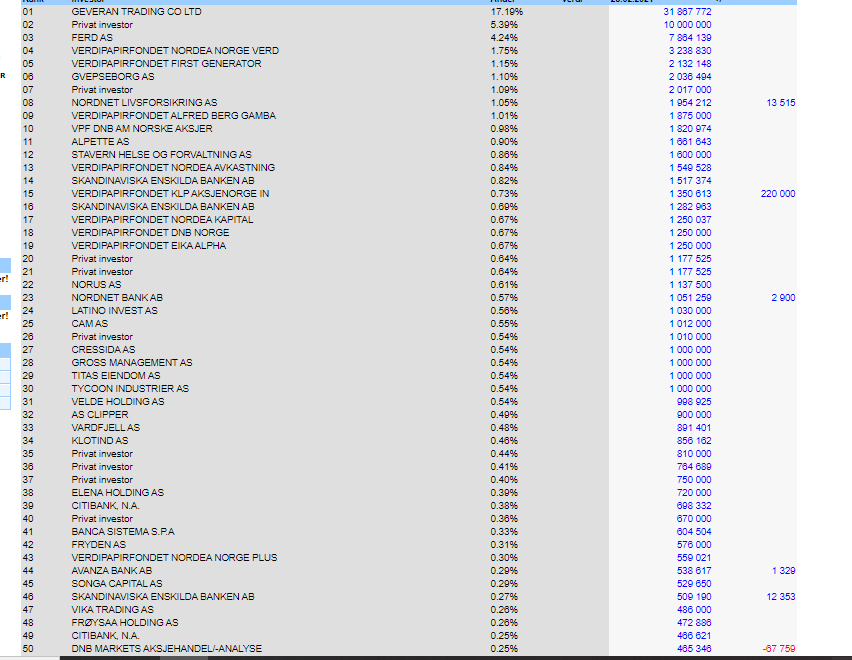The image size is (852, 660).
Task: Click share count 10 000 000
Action: pos(687,24)
